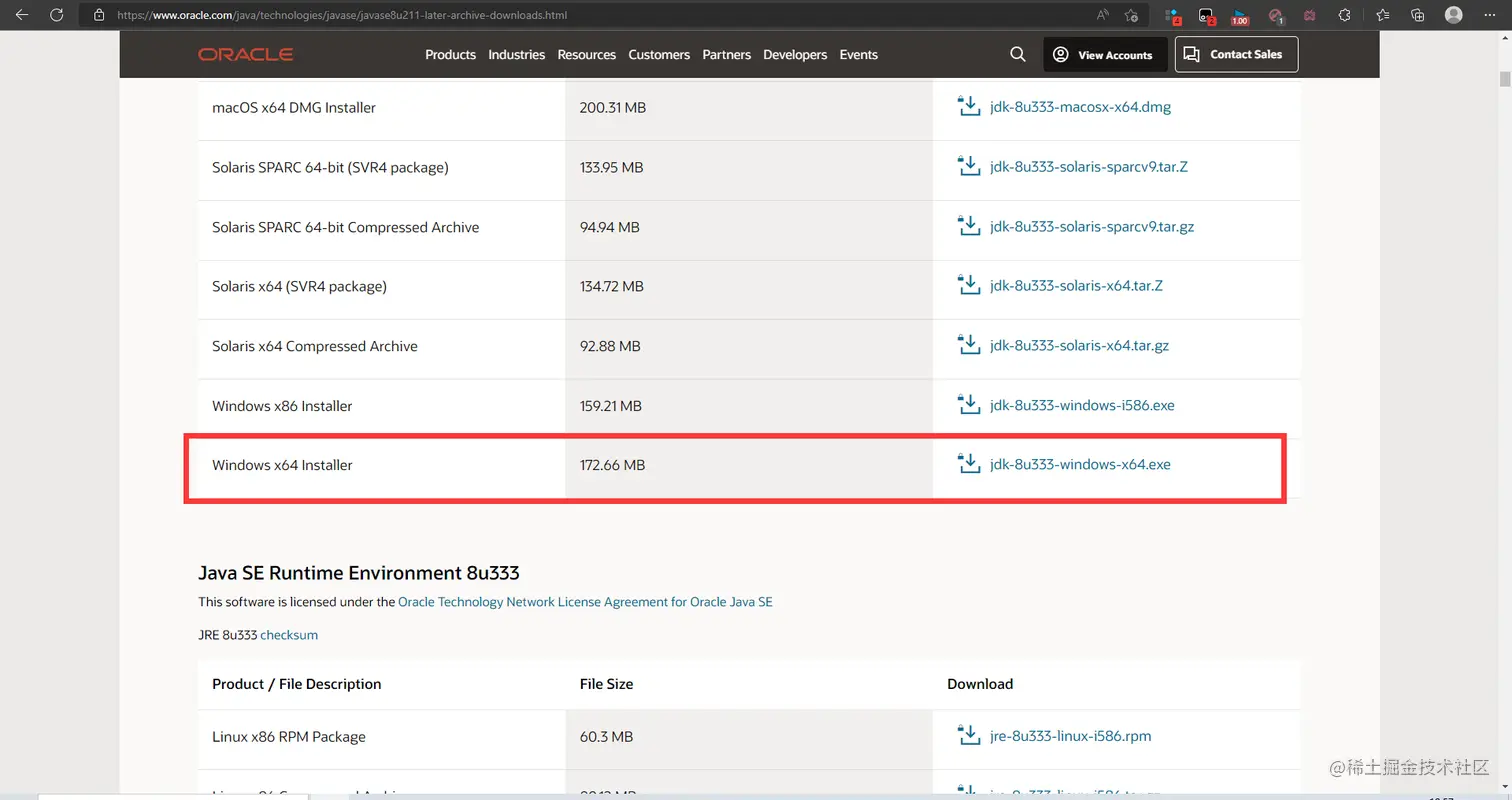Open the Customers menu
The width and height of the screenshot is (1512, 800).
click(659, 55)
